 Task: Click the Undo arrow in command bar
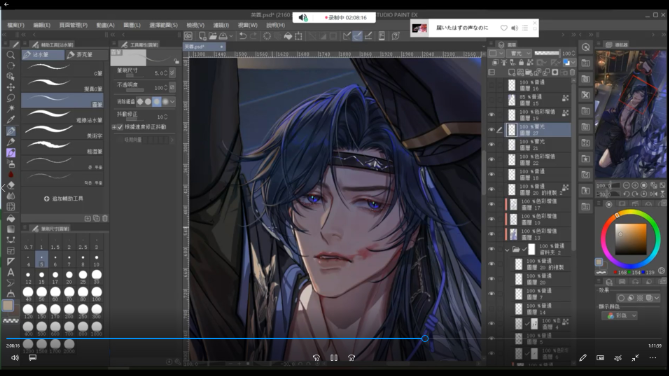pyautogui.click(x=243, y=36)
